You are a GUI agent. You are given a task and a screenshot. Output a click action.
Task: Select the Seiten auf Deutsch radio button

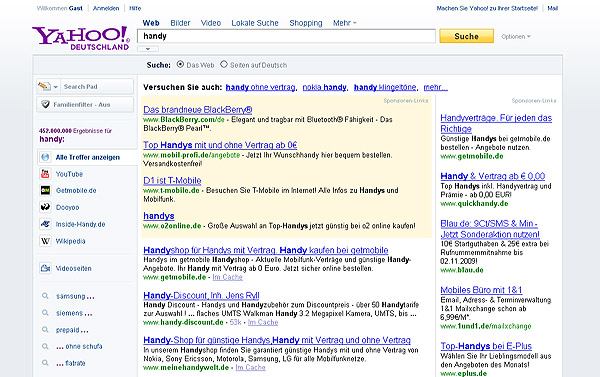pos(224,64)
